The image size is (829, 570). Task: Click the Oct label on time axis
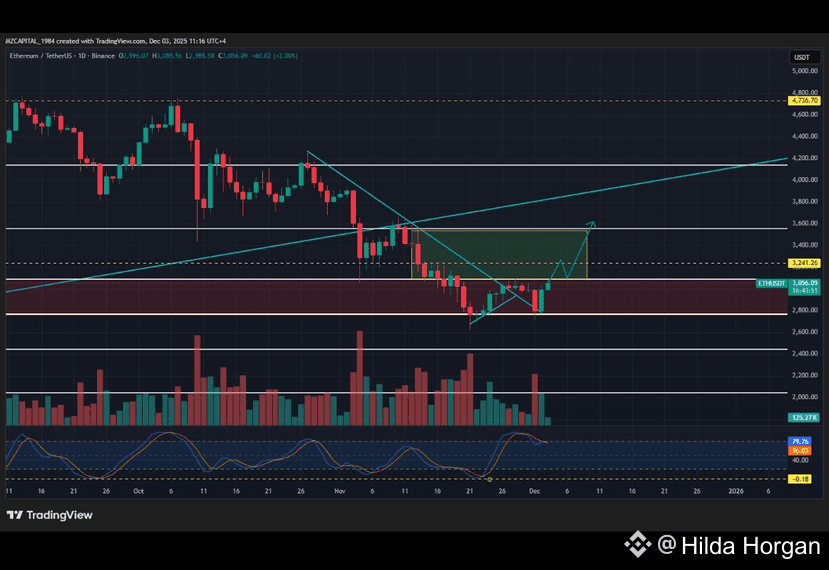pos(139,491)
